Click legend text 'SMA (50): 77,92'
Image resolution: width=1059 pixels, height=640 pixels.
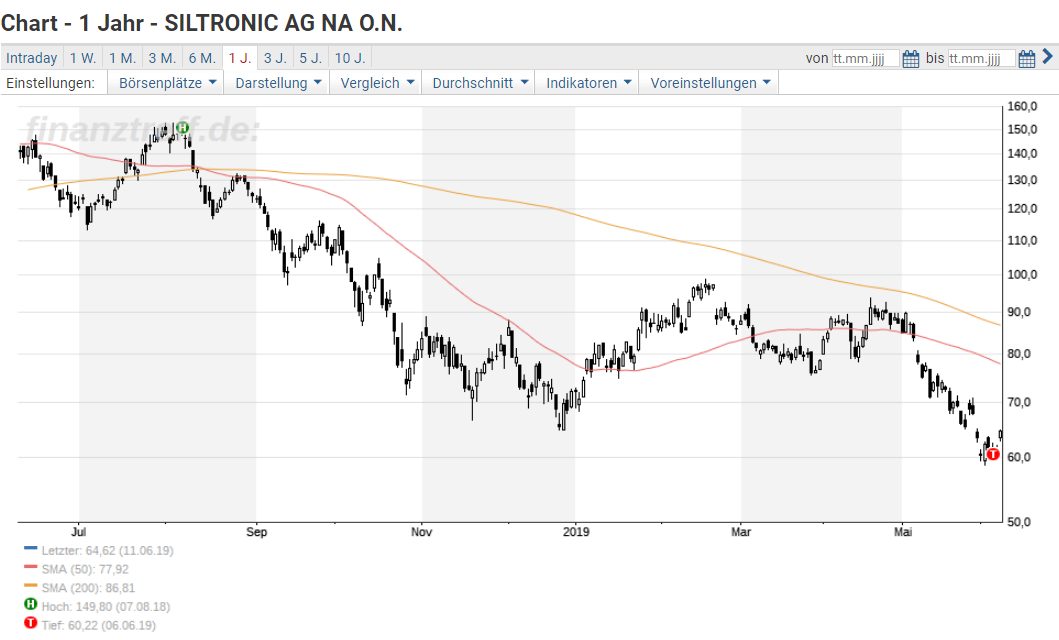click(85, 570)
